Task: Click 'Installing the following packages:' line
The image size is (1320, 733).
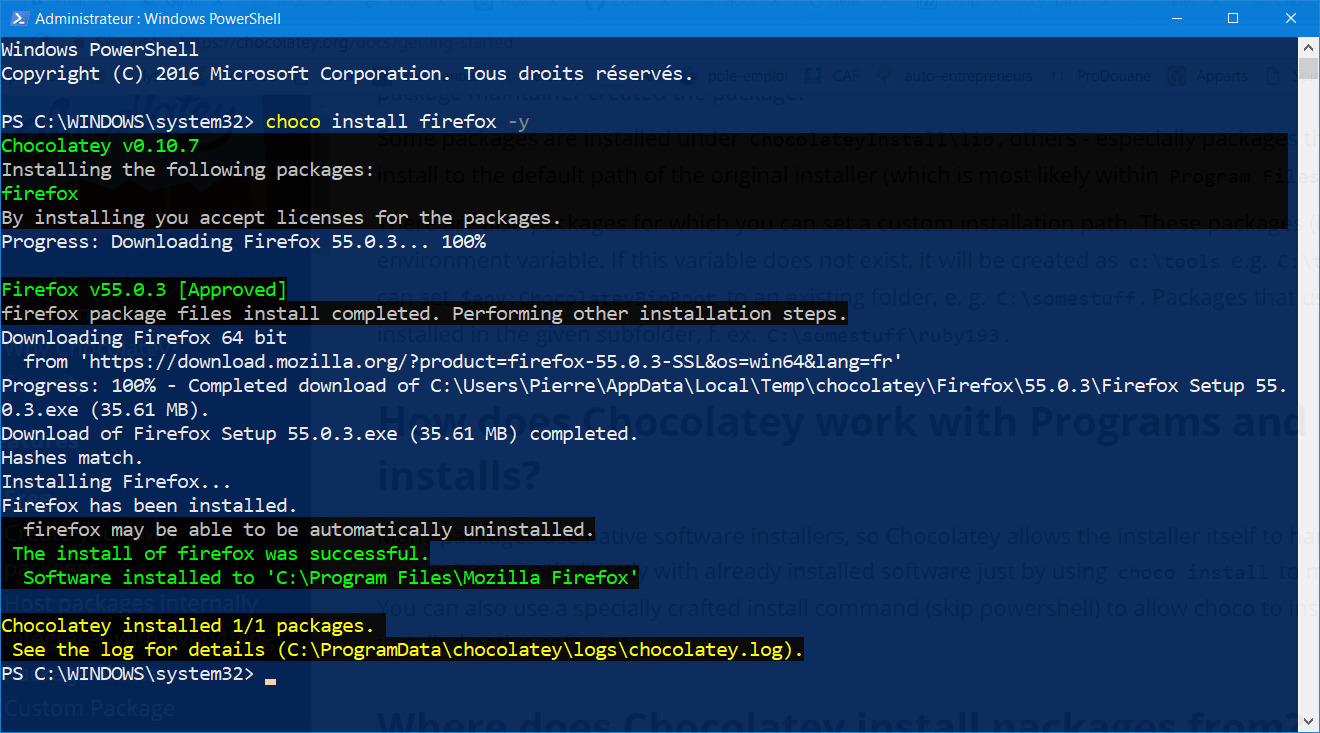Action: [x=188, y=170]
